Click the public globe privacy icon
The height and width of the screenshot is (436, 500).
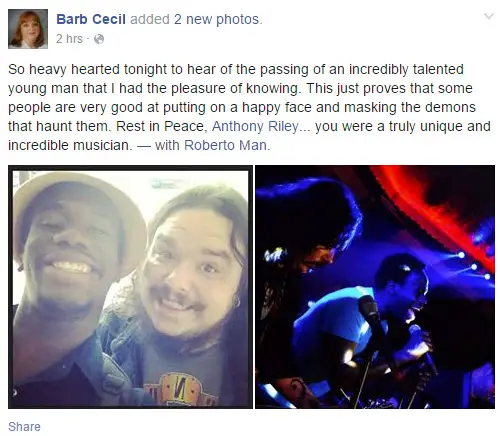(x=99, y=39)
